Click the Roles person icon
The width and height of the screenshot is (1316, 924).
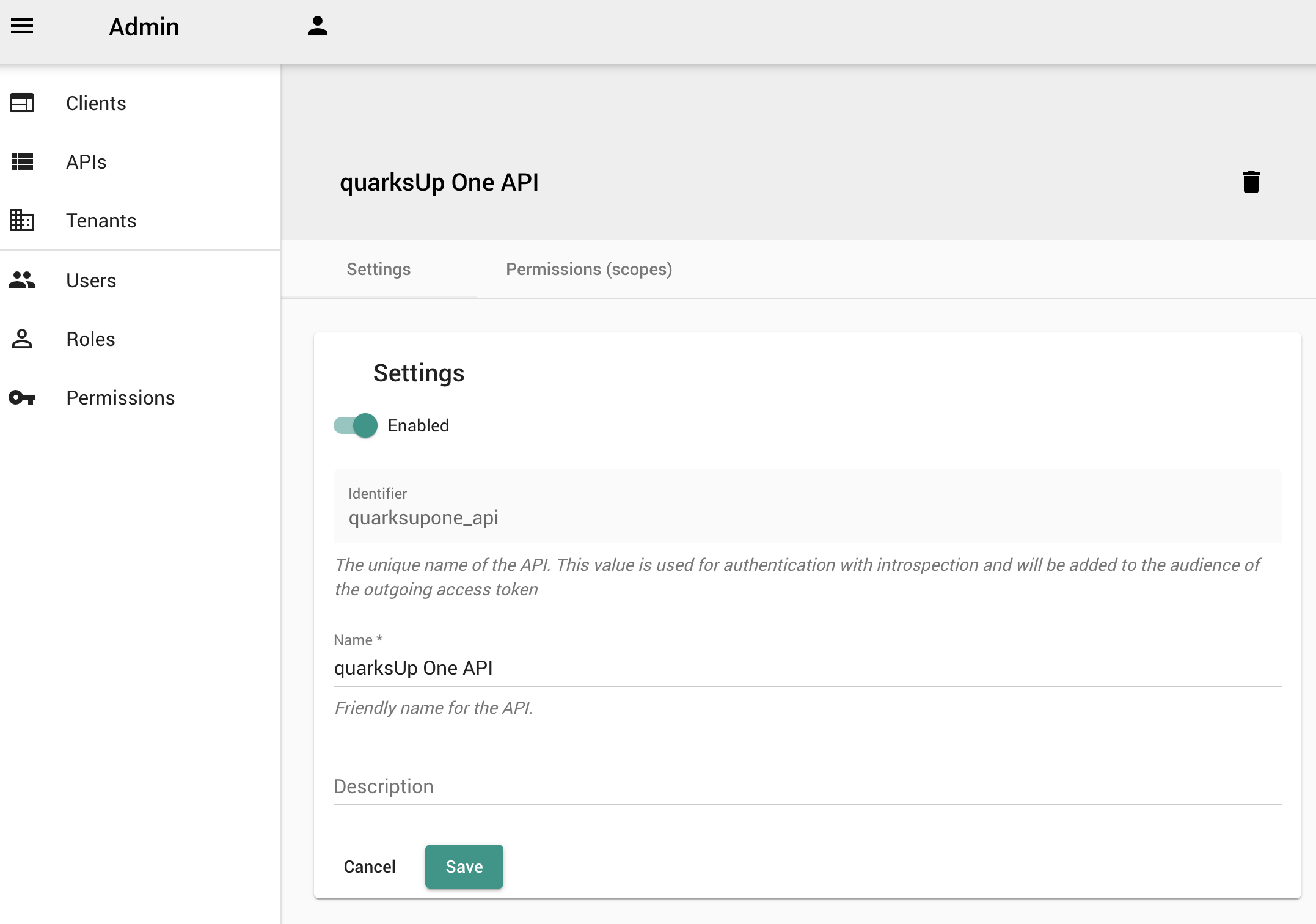[22, 339]
